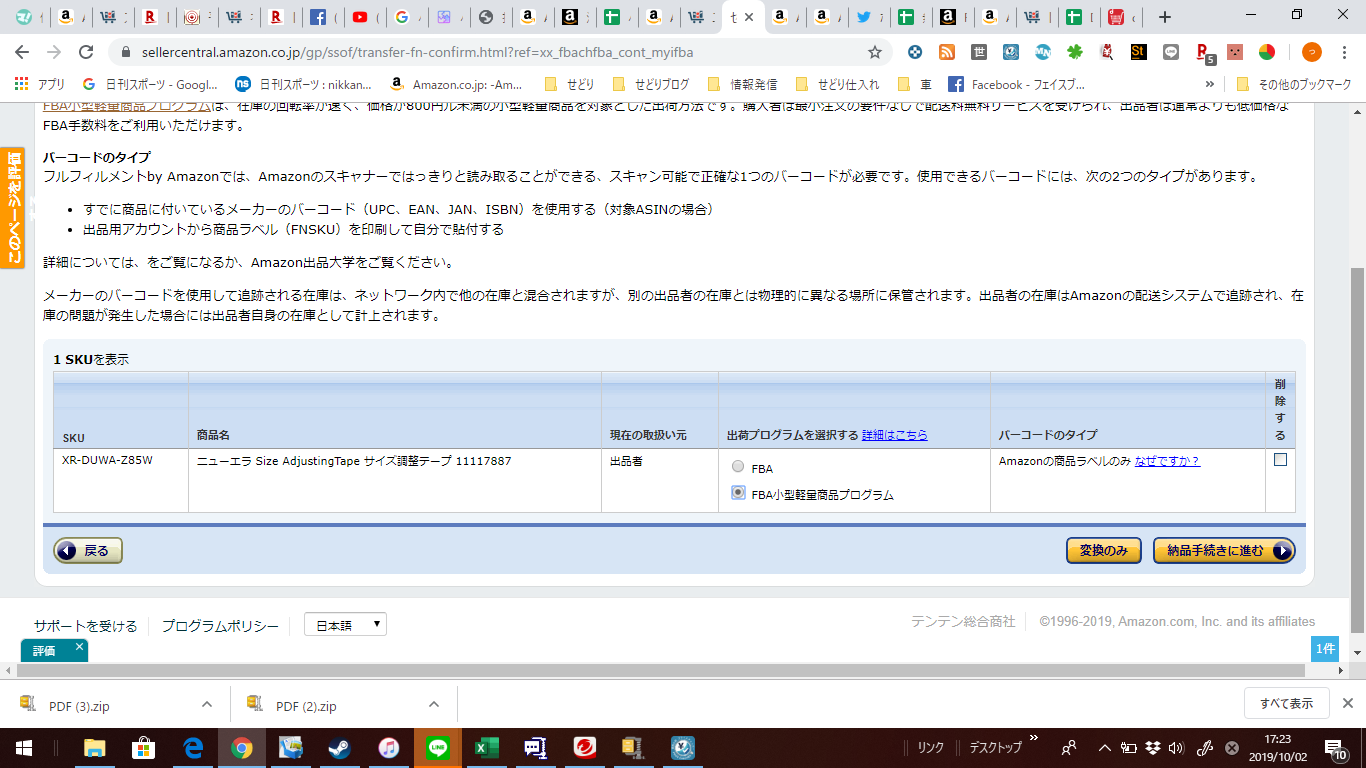Click the 戻る button
The width and height of the screenshot is (1366, 768).
tap(88, 550)
